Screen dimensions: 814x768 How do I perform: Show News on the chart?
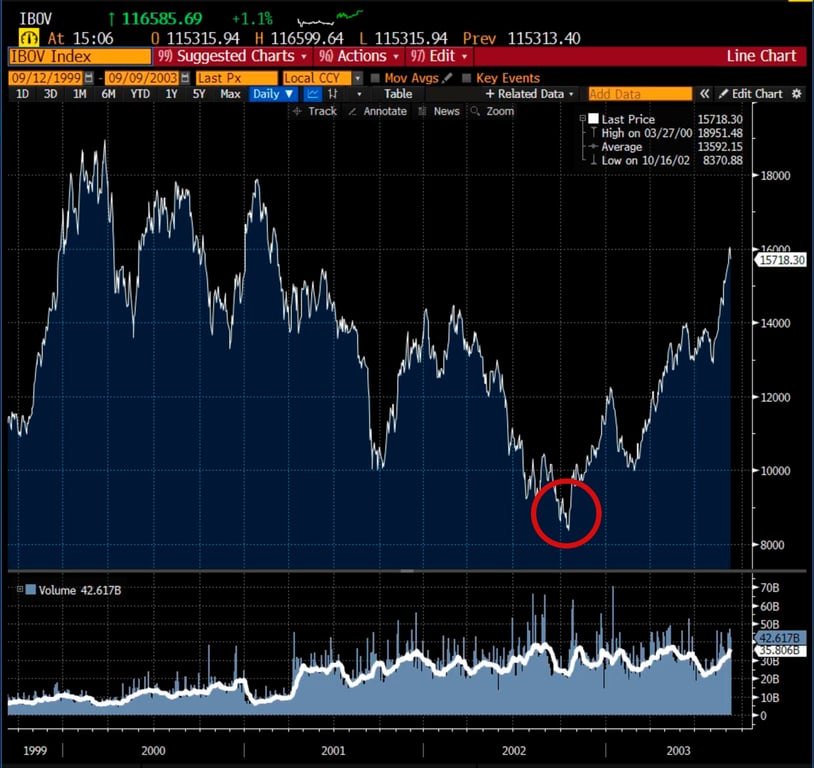439,111
